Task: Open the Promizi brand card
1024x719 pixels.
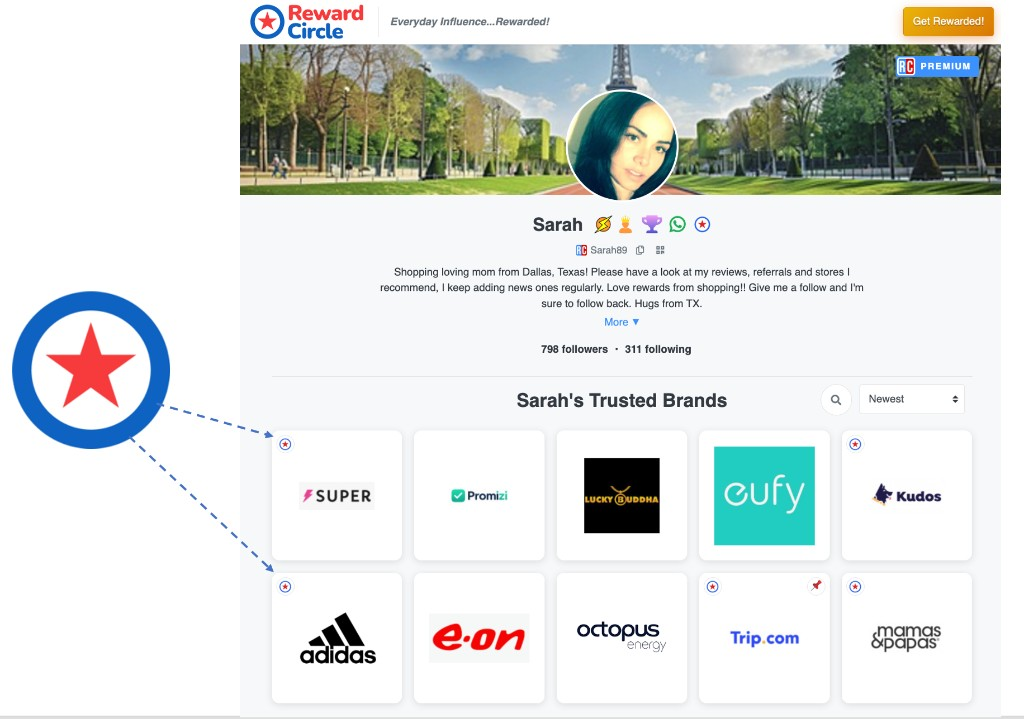Action: coord(479,495)
